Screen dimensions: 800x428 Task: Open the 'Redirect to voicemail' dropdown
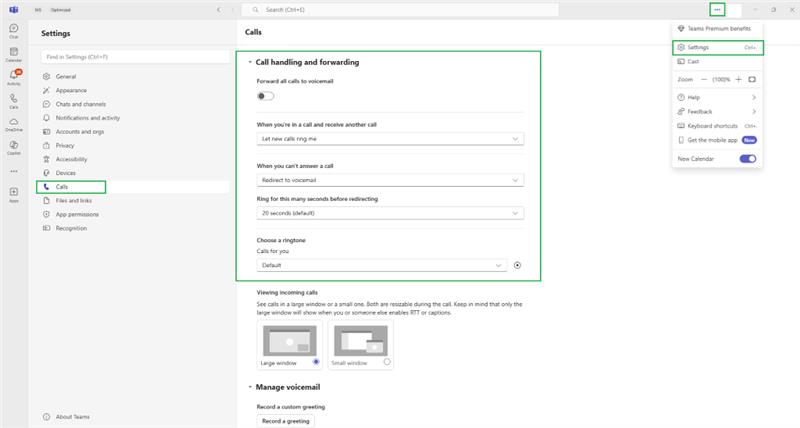coord(390,180)
